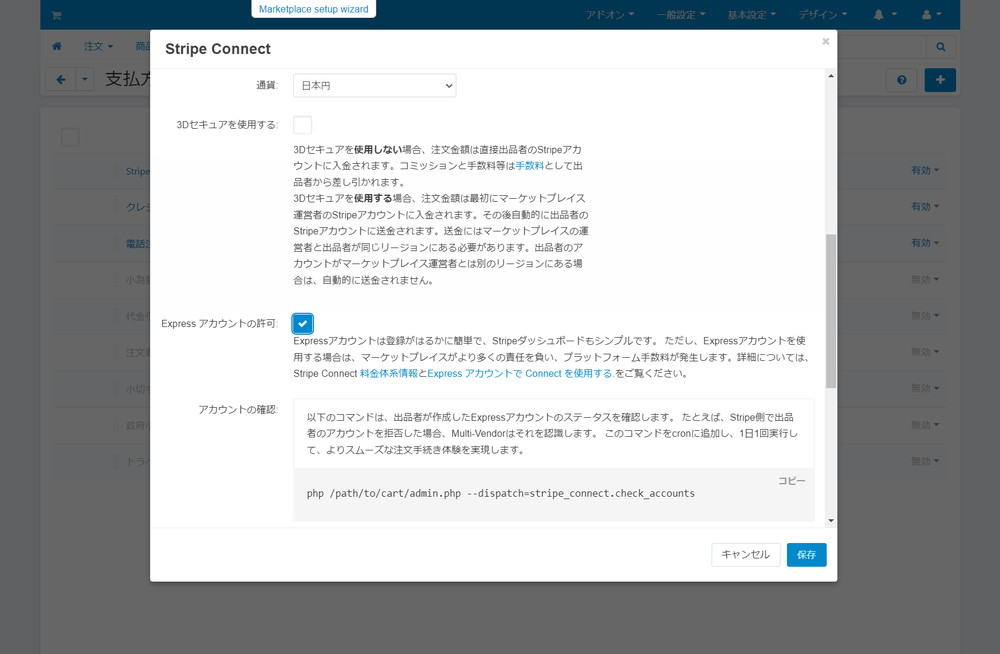Click the back arrow button
The image size is (1000, 654).
(61, 80)
